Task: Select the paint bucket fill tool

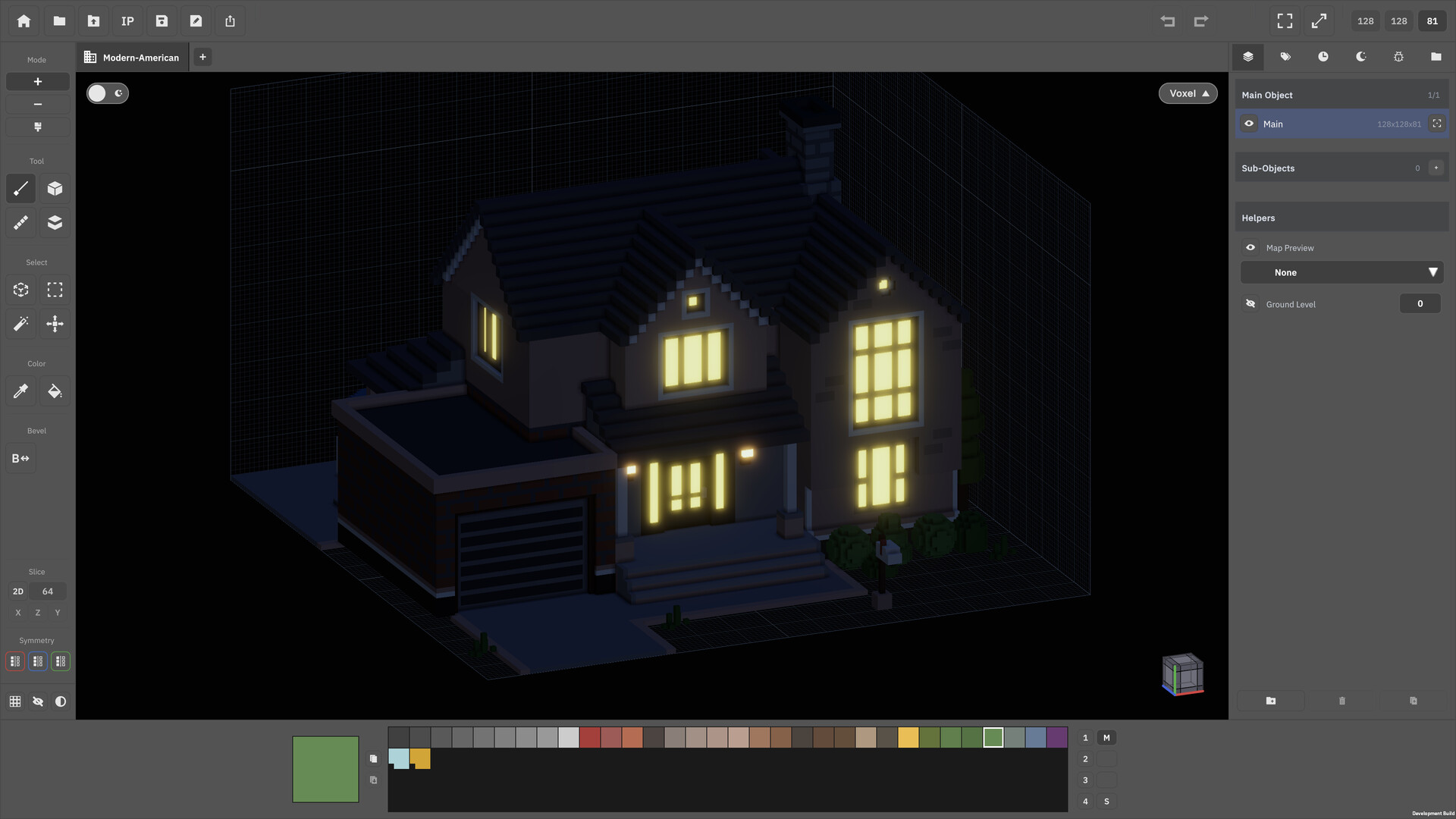Action: coord(55,391)
